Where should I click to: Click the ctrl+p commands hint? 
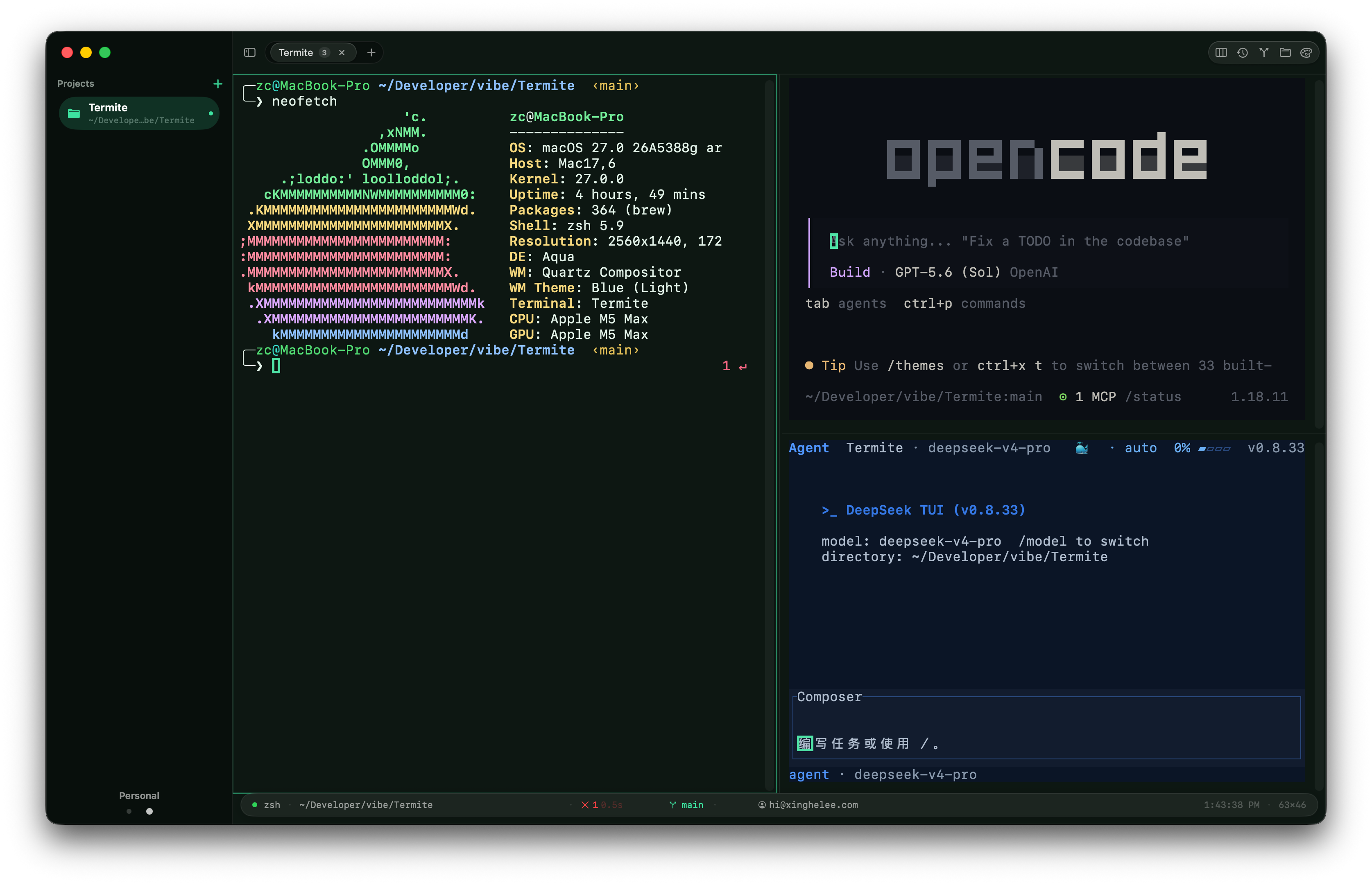[x=964, y=303]
